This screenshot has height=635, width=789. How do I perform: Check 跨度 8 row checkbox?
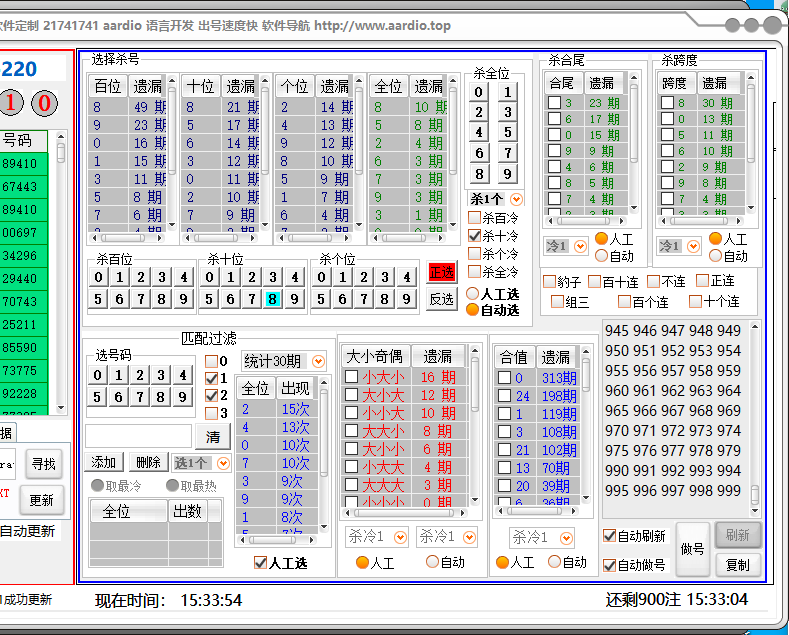pyautogui.click(x=667, y=103)
